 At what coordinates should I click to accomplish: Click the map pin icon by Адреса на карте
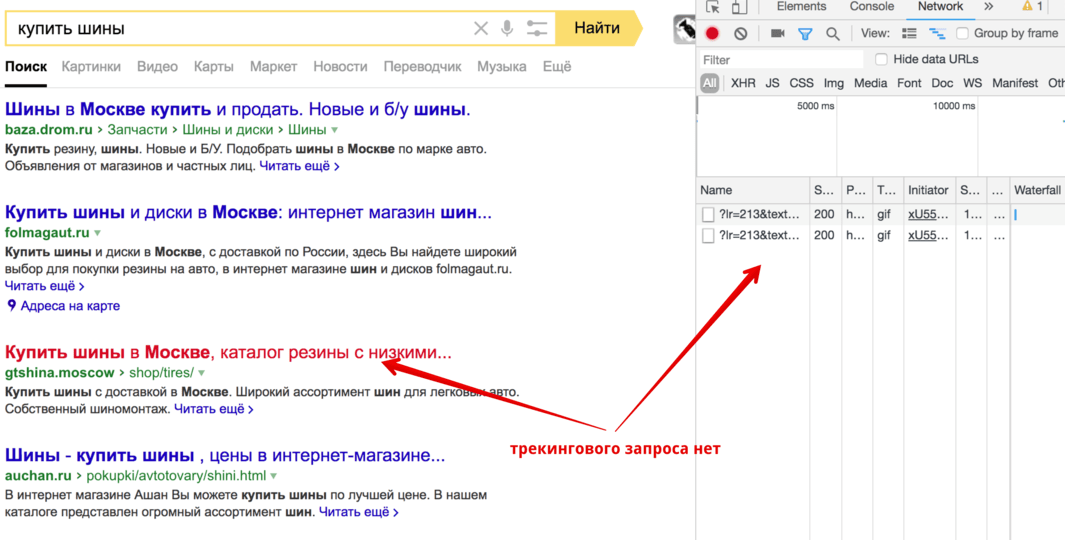click(x=11, y=306)
